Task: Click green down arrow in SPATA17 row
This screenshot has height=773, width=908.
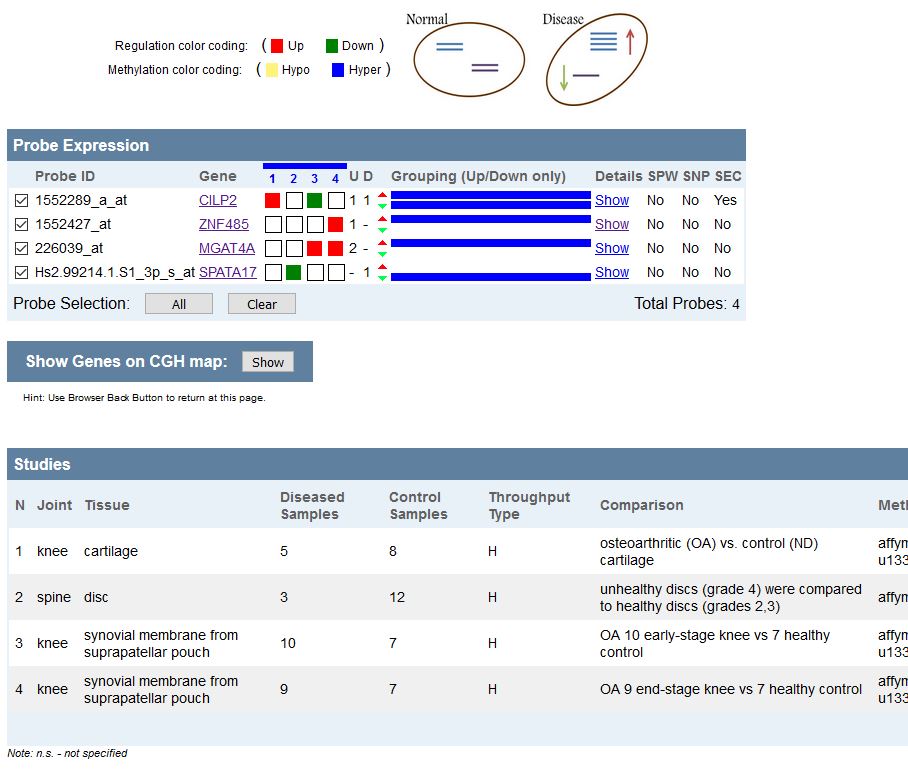Action: pos(382,278)
